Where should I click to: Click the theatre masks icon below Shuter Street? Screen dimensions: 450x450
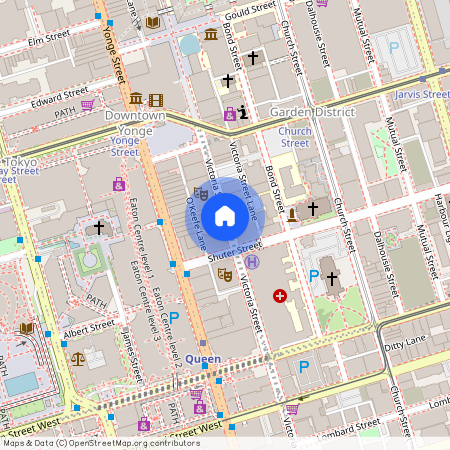point(225,275)
